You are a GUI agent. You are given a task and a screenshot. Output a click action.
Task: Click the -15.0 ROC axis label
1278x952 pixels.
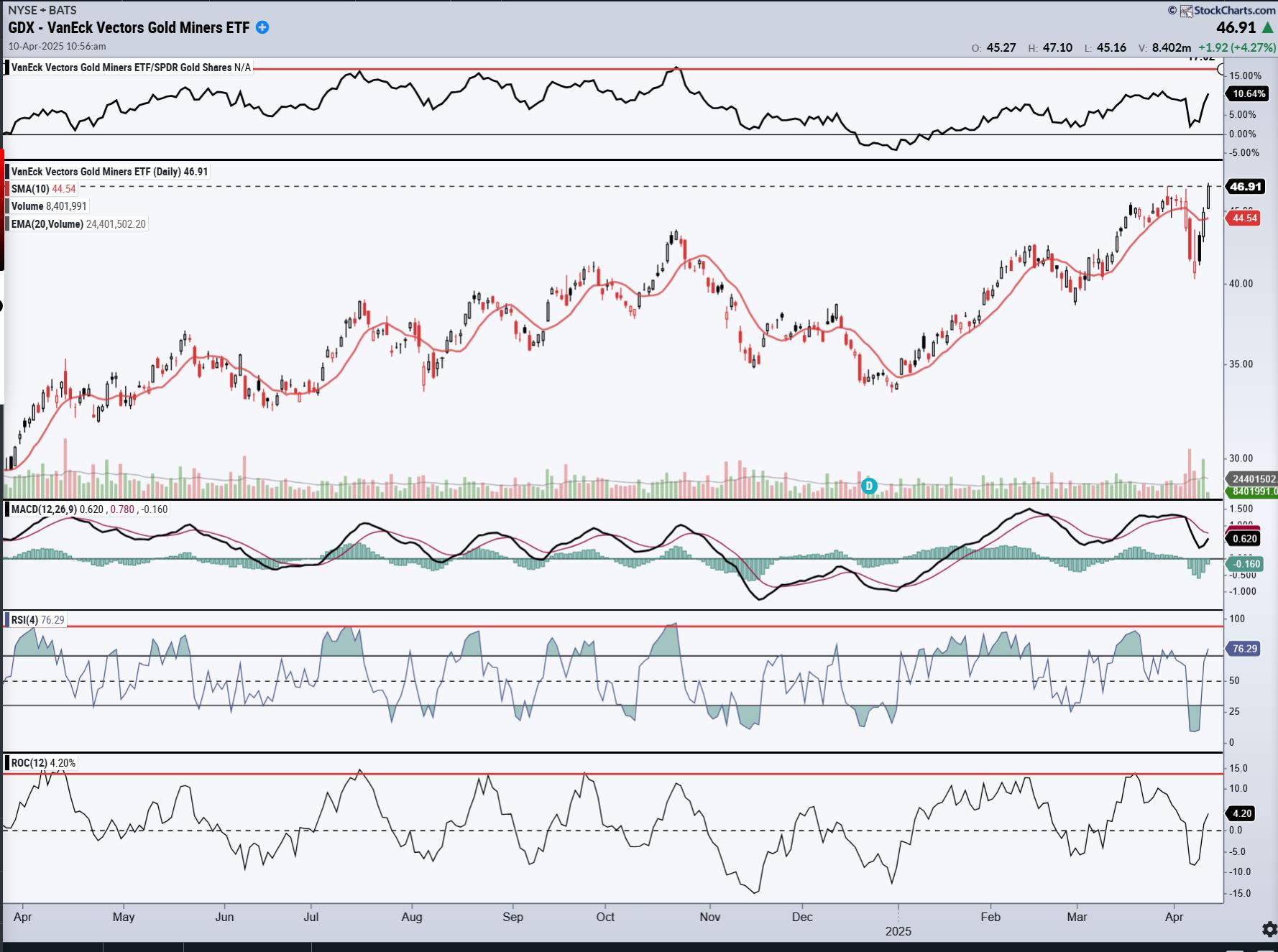(1239, 894)
